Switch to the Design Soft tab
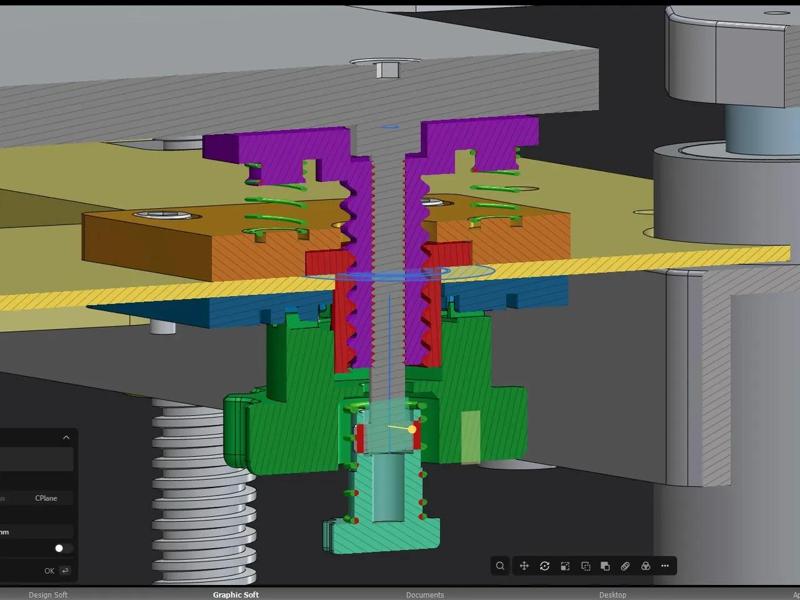The width and height of the screenshot is (800, 600). tap(48, 595)
